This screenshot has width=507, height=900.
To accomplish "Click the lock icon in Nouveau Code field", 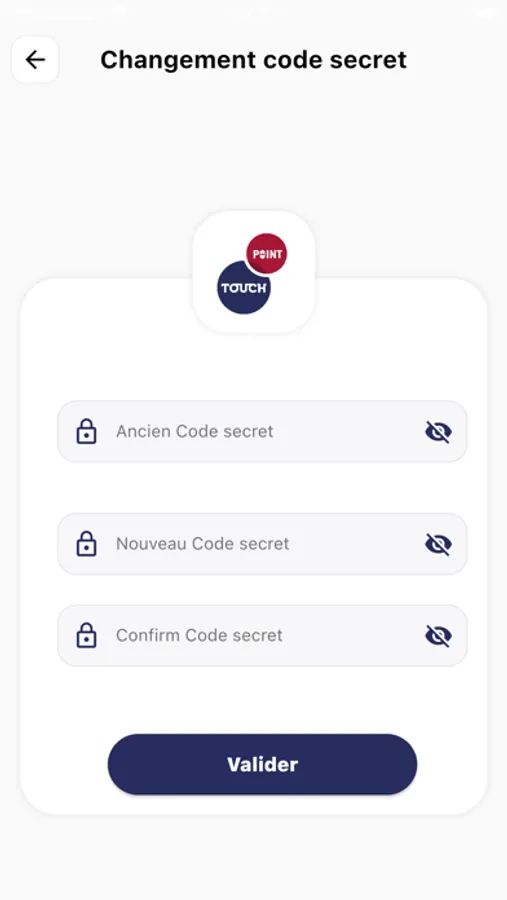I will coord(86,544).
